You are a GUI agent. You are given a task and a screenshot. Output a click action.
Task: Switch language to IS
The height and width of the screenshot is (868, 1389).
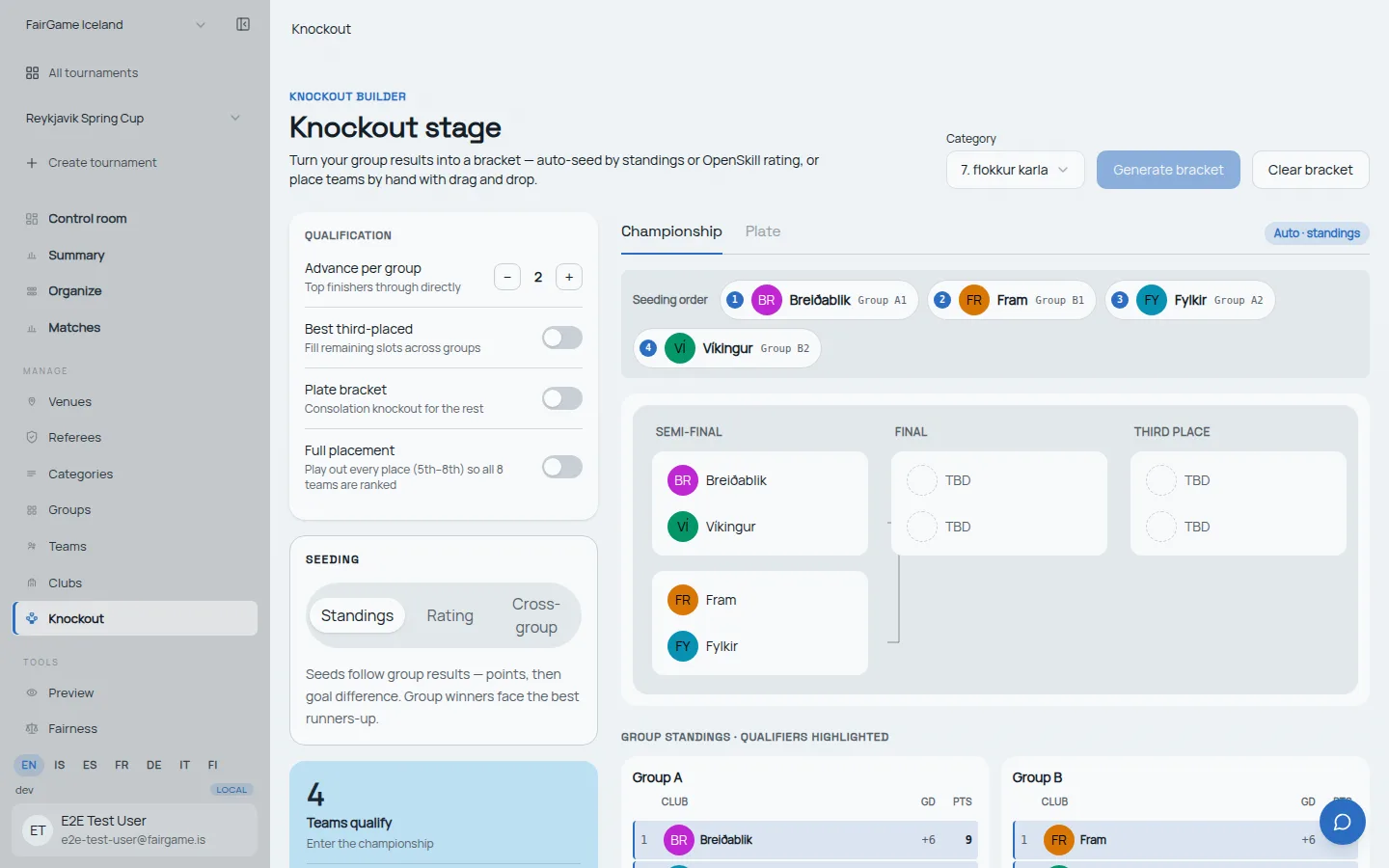(x=60, y=765)
